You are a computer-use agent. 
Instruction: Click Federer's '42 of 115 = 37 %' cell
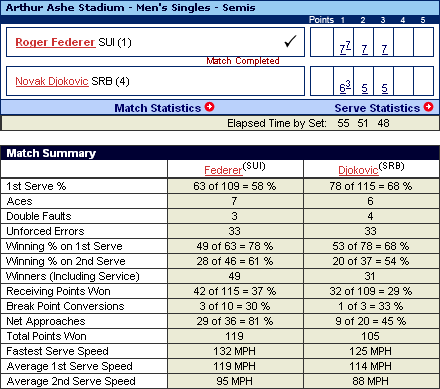pos(235,291)
